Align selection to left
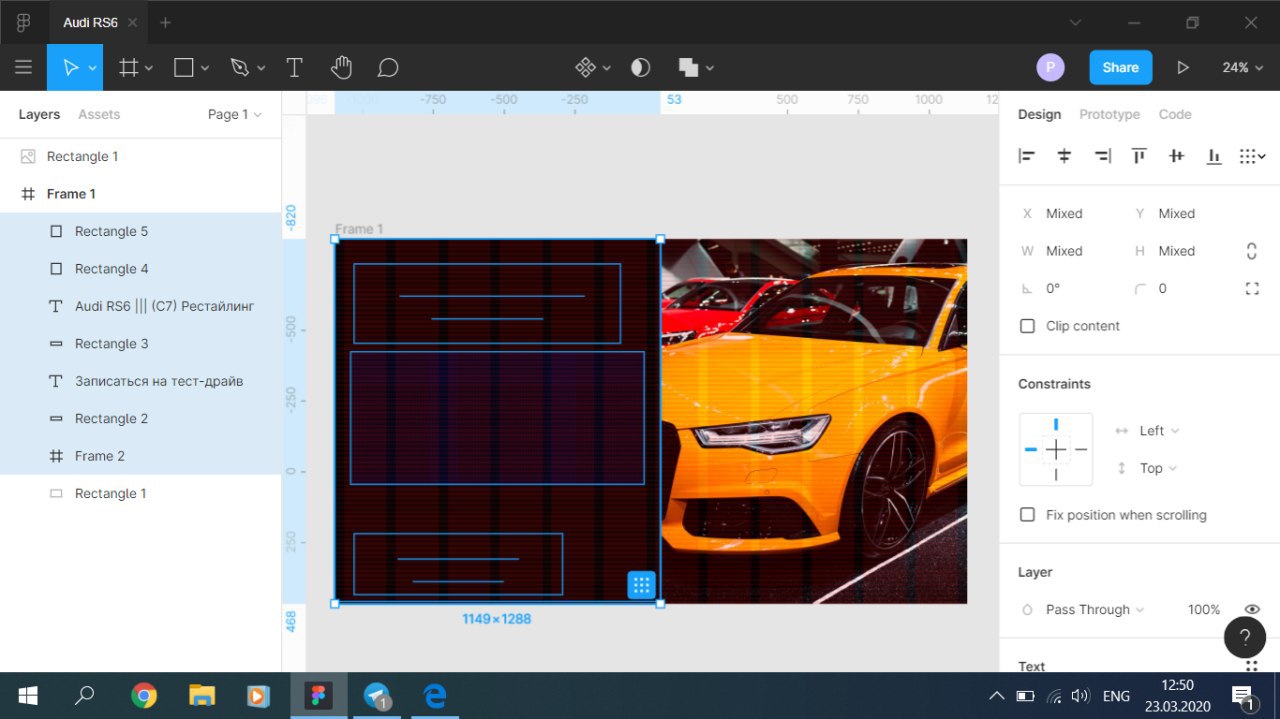1280x719 pixels. (x=1027, y=156)
